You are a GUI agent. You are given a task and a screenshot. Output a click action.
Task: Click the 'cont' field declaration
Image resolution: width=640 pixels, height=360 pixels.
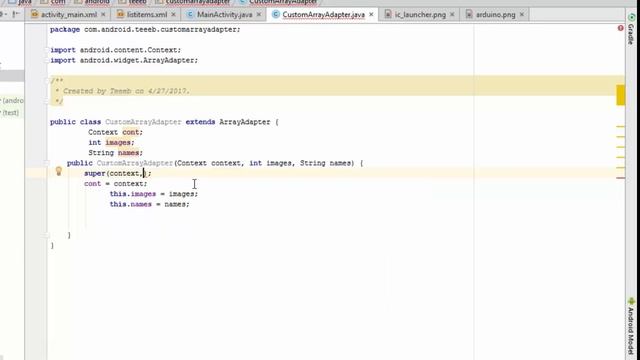(x=131, y=132)
